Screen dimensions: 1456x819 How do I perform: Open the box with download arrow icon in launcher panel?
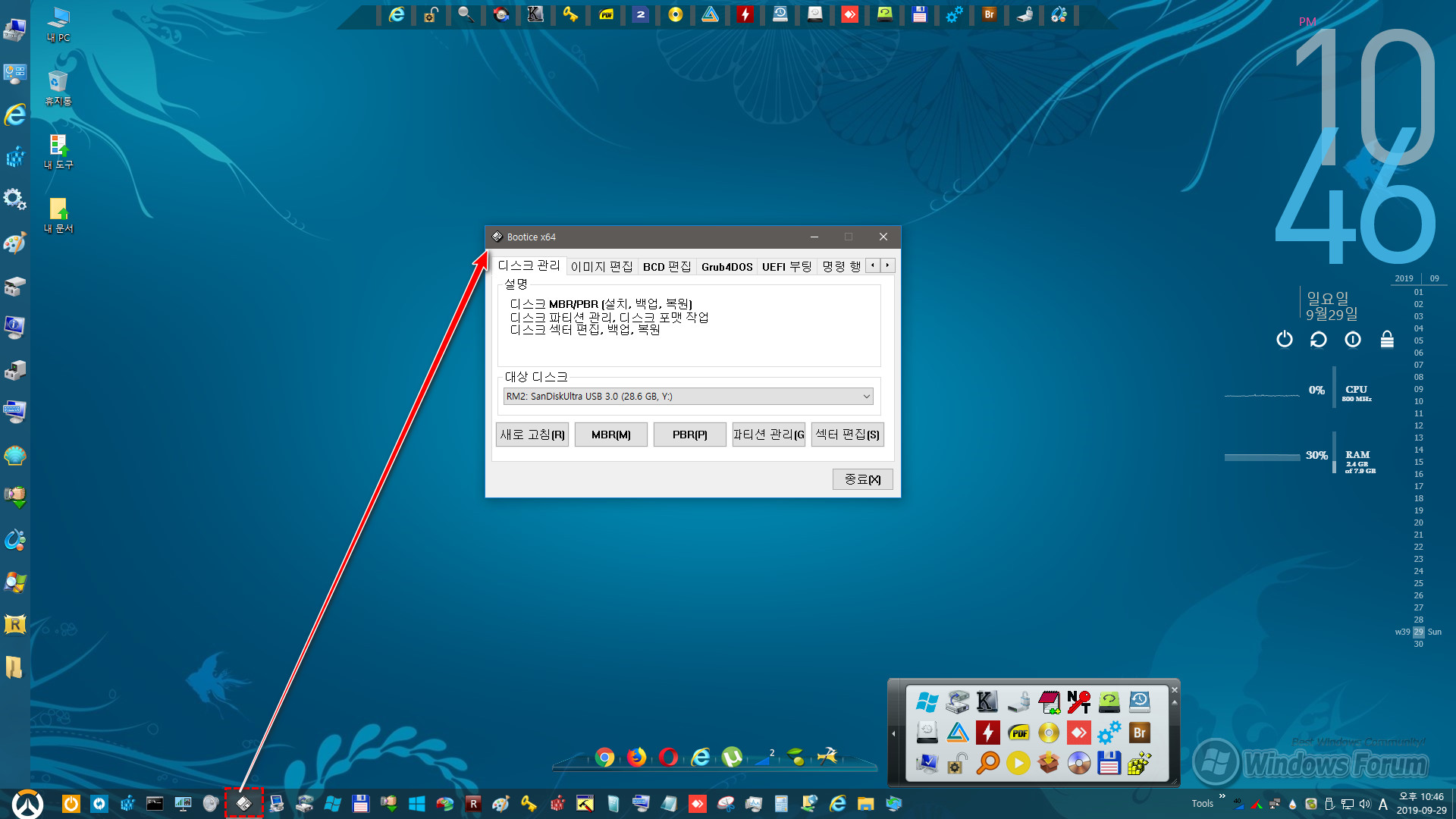pos(1048,763)
